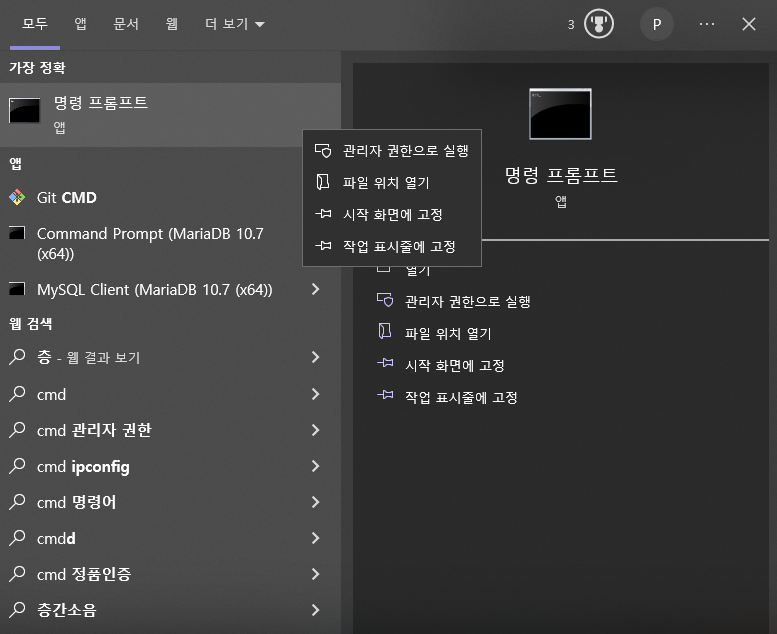This screenshot has width=777, height=634.
Task: Click the search icon beside cmdd
Action: pyautogui.click(x=17, y=538)
